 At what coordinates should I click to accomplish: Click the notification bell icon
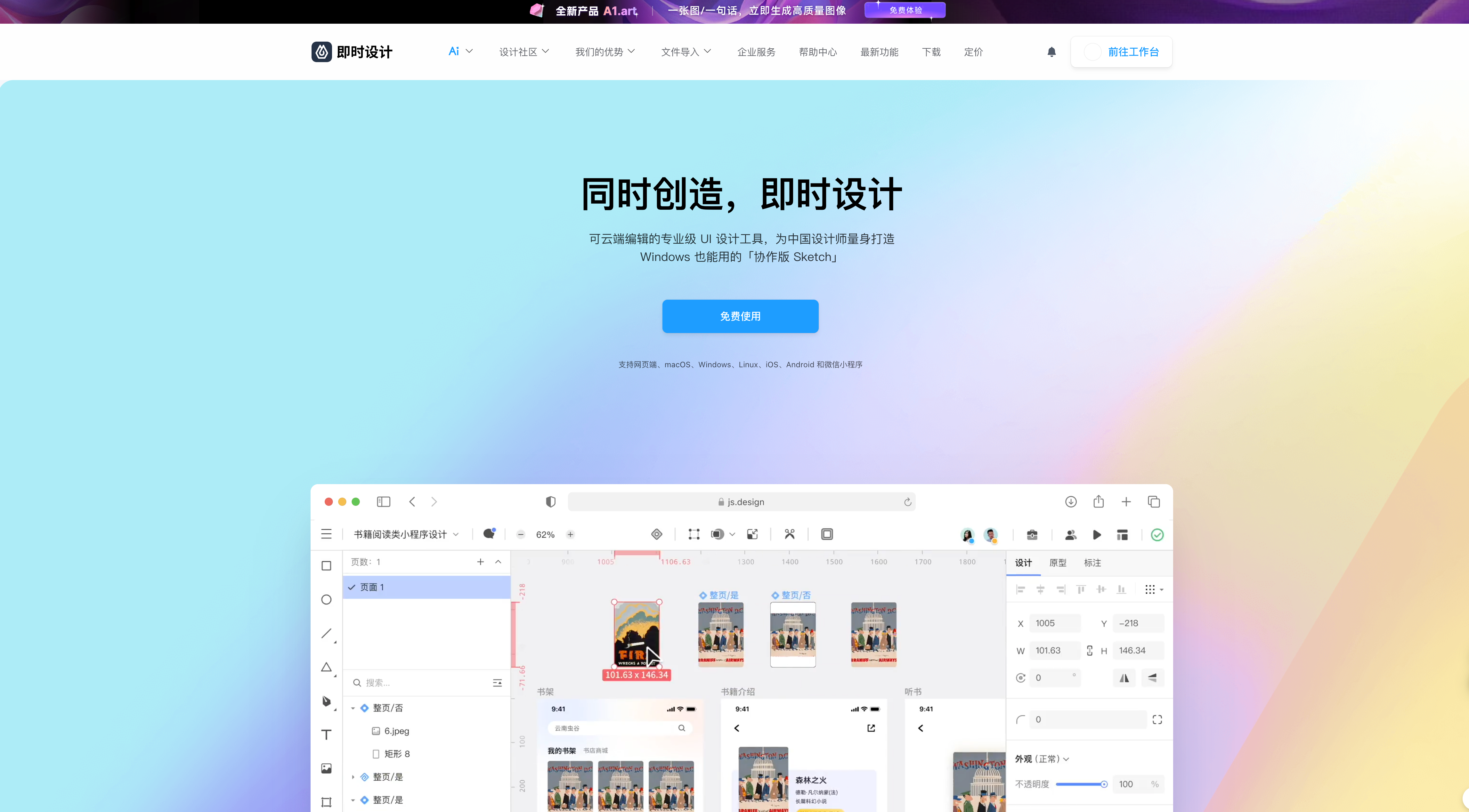click(1051, 52)
